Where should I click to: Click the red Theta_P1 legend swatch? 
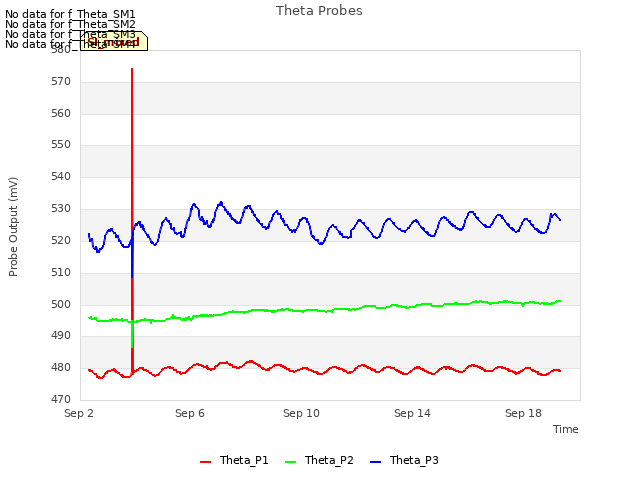point(205,462)
